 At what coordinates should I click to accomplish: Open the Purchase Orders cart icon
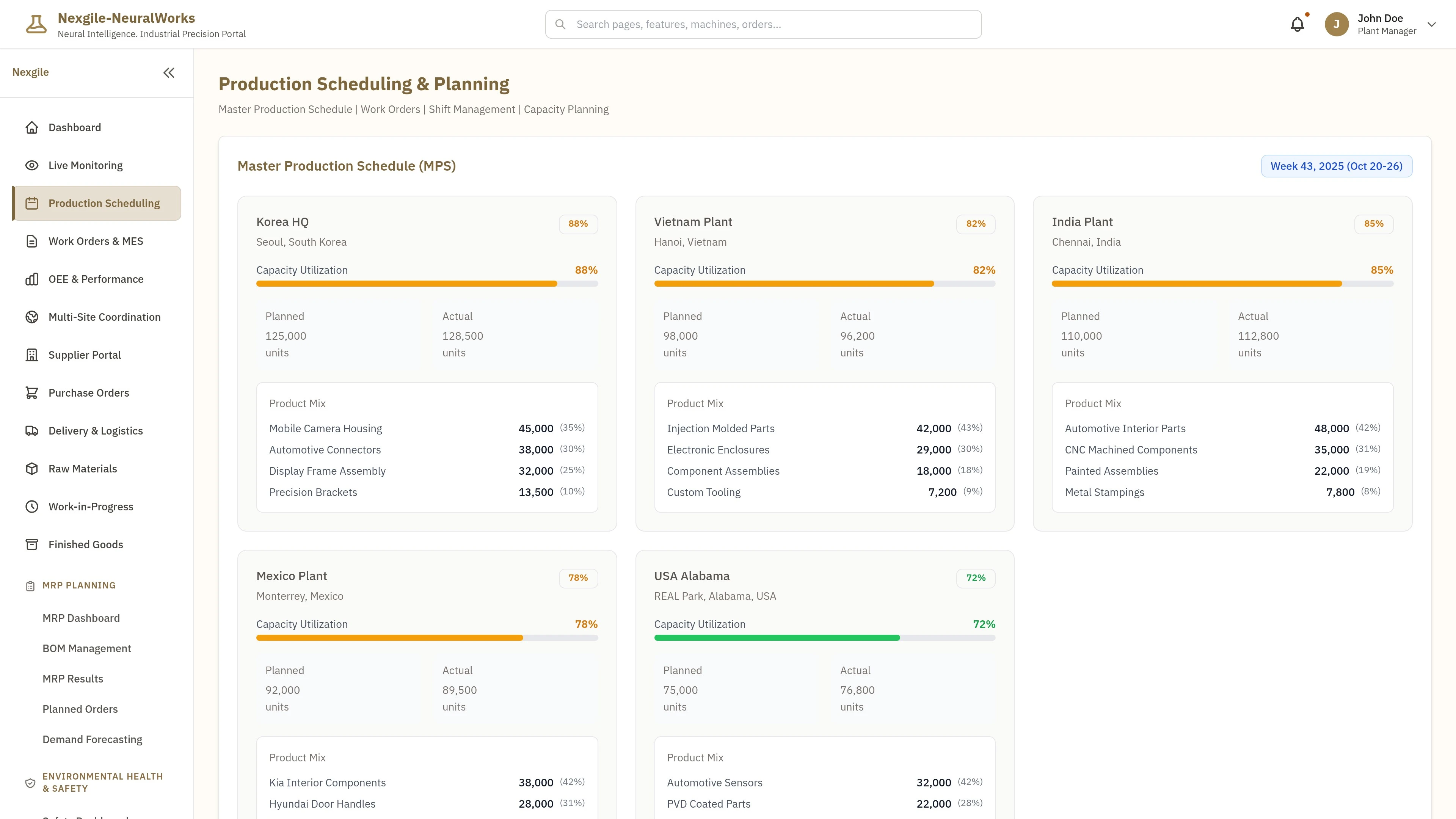pyautogui.click(x=31, y=392)
